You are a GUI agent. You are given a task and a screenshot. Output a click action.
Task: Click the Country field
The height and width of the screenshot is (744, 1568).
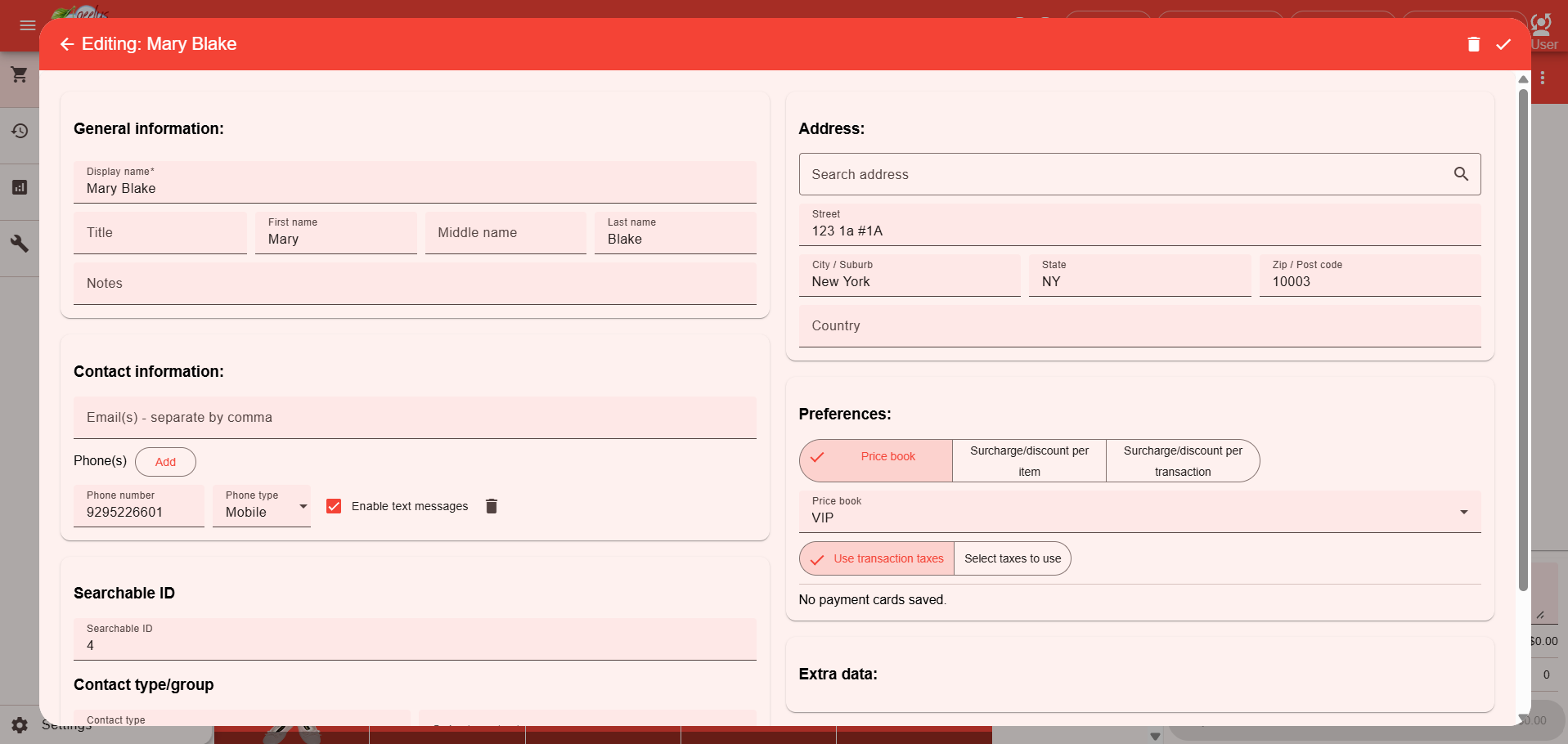1139,326
